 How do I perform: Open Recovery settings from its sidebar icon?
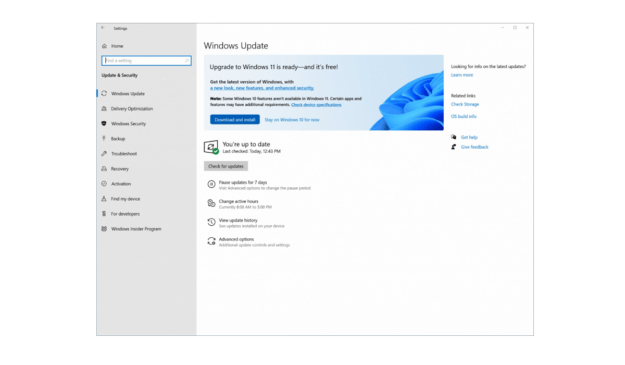coord(104,169)
